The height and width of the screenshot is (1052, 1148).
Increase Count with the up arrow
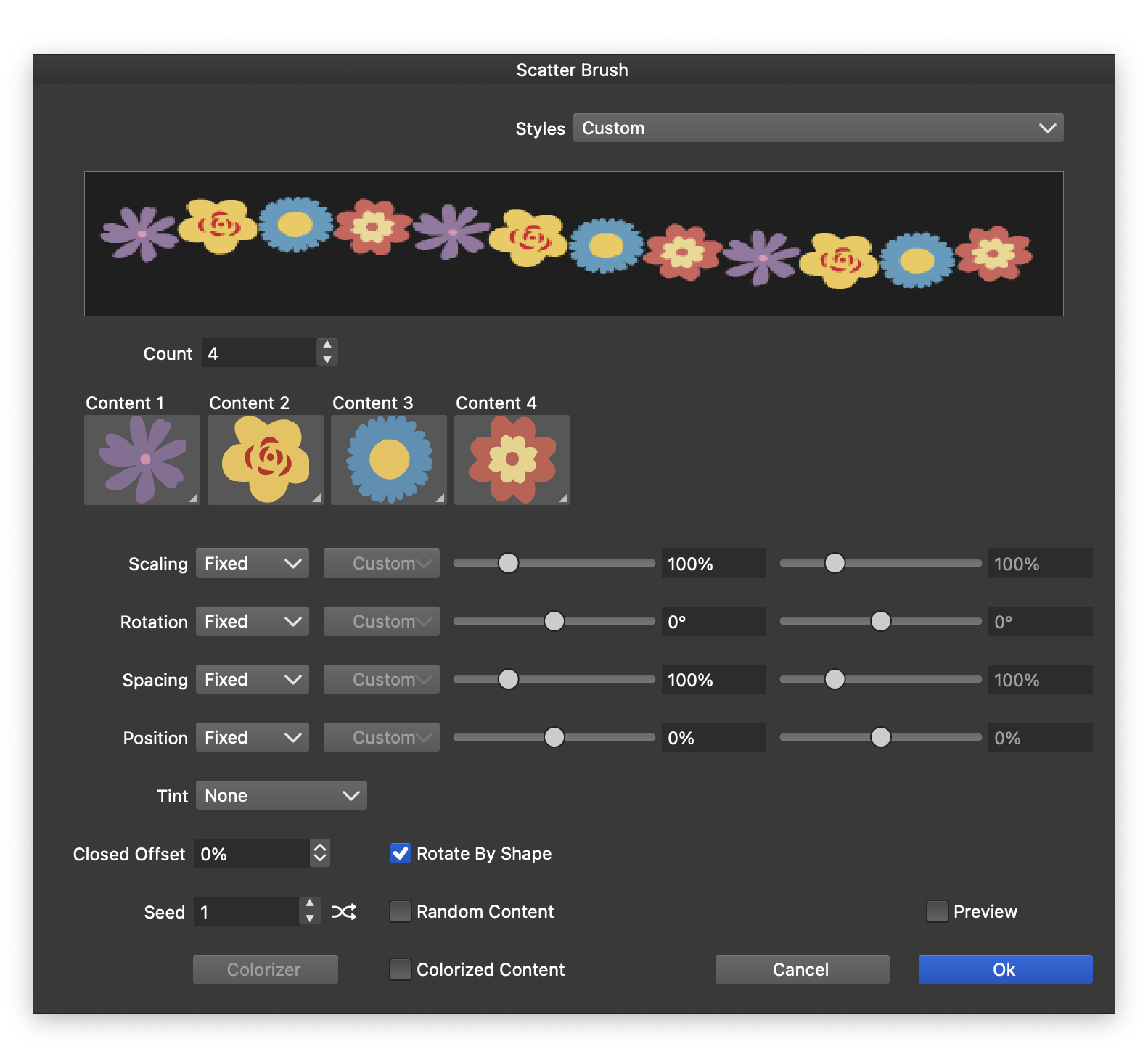click(327, 345)
